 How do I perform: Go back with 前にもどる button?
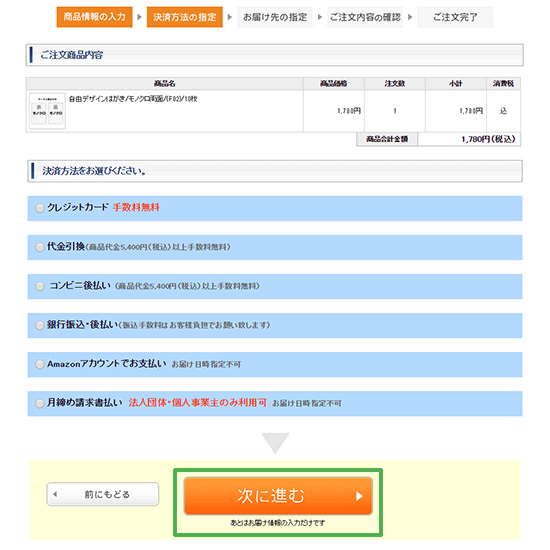(x=103, y=494)
